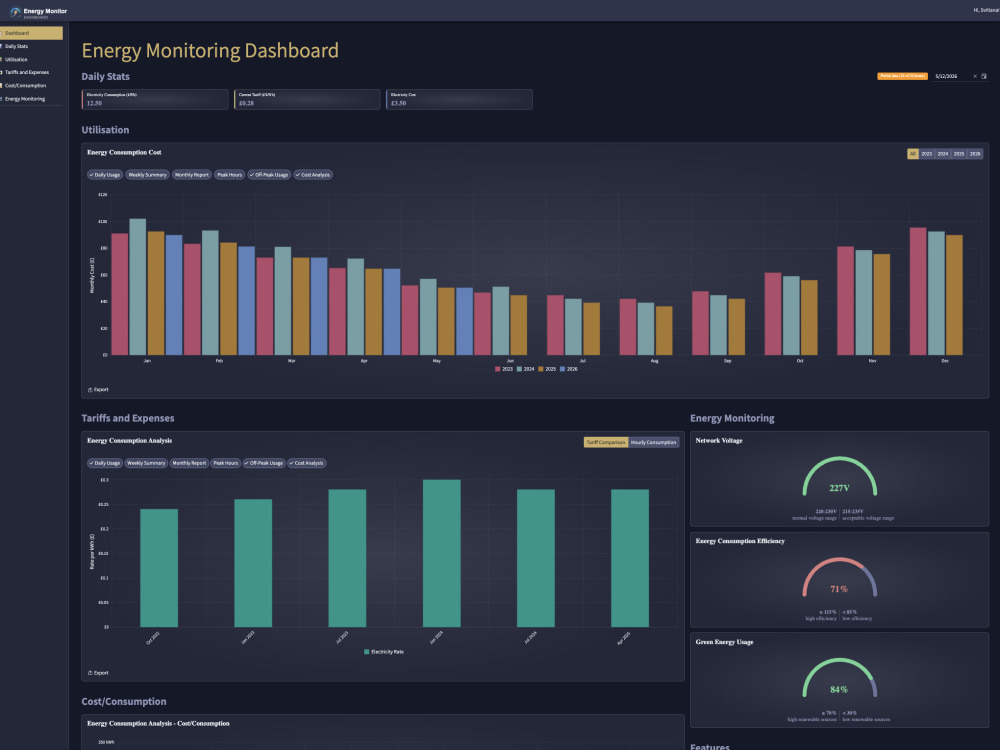The image size is (1000, 750).
Task: Switch to Tariff Comparison view
Action: (606, 442)
